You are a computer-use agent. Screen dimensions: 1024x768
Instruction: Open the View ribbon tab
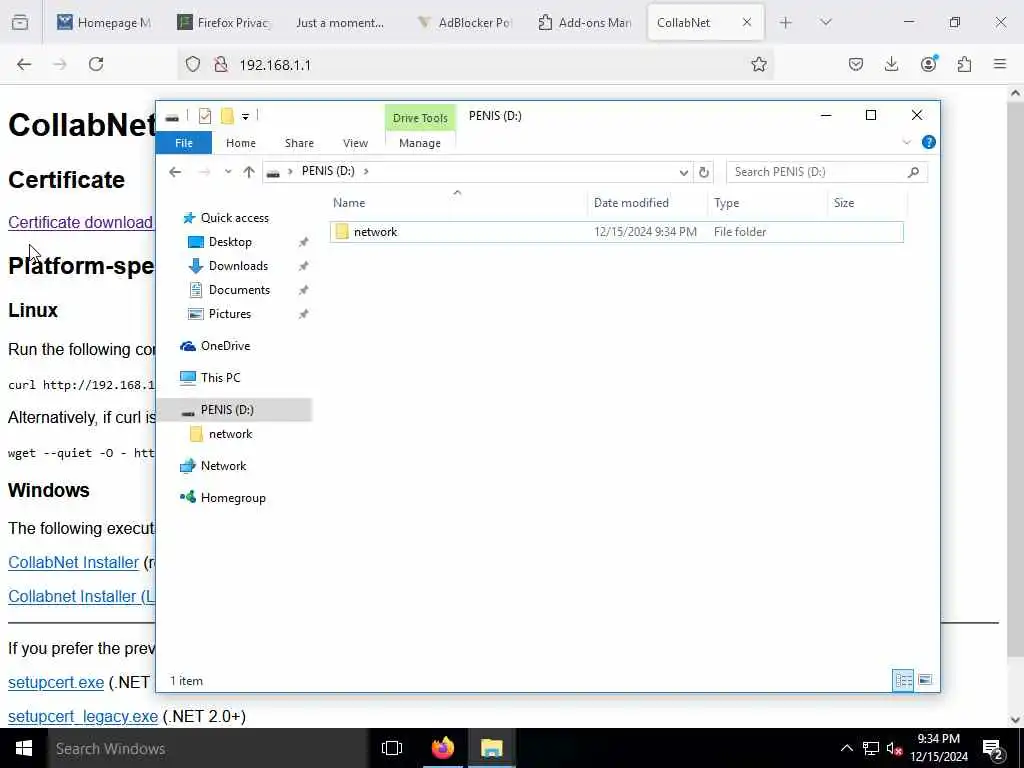click(355, 143)
